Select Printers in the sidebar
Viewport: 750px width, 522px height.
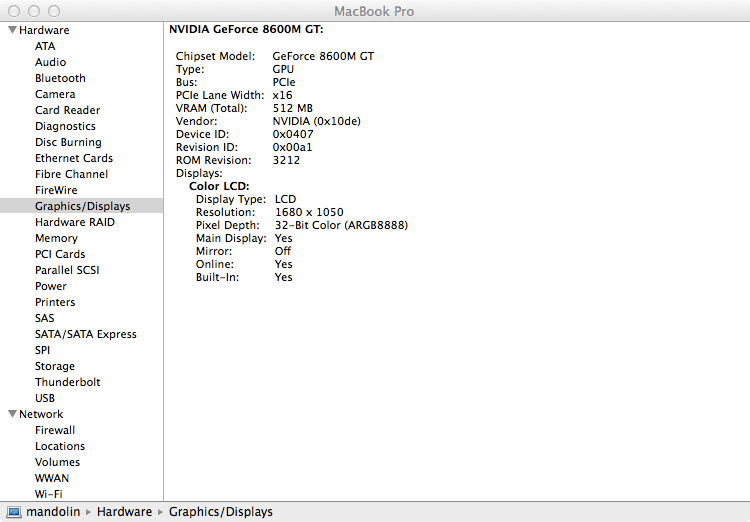(x=55, y=302)
